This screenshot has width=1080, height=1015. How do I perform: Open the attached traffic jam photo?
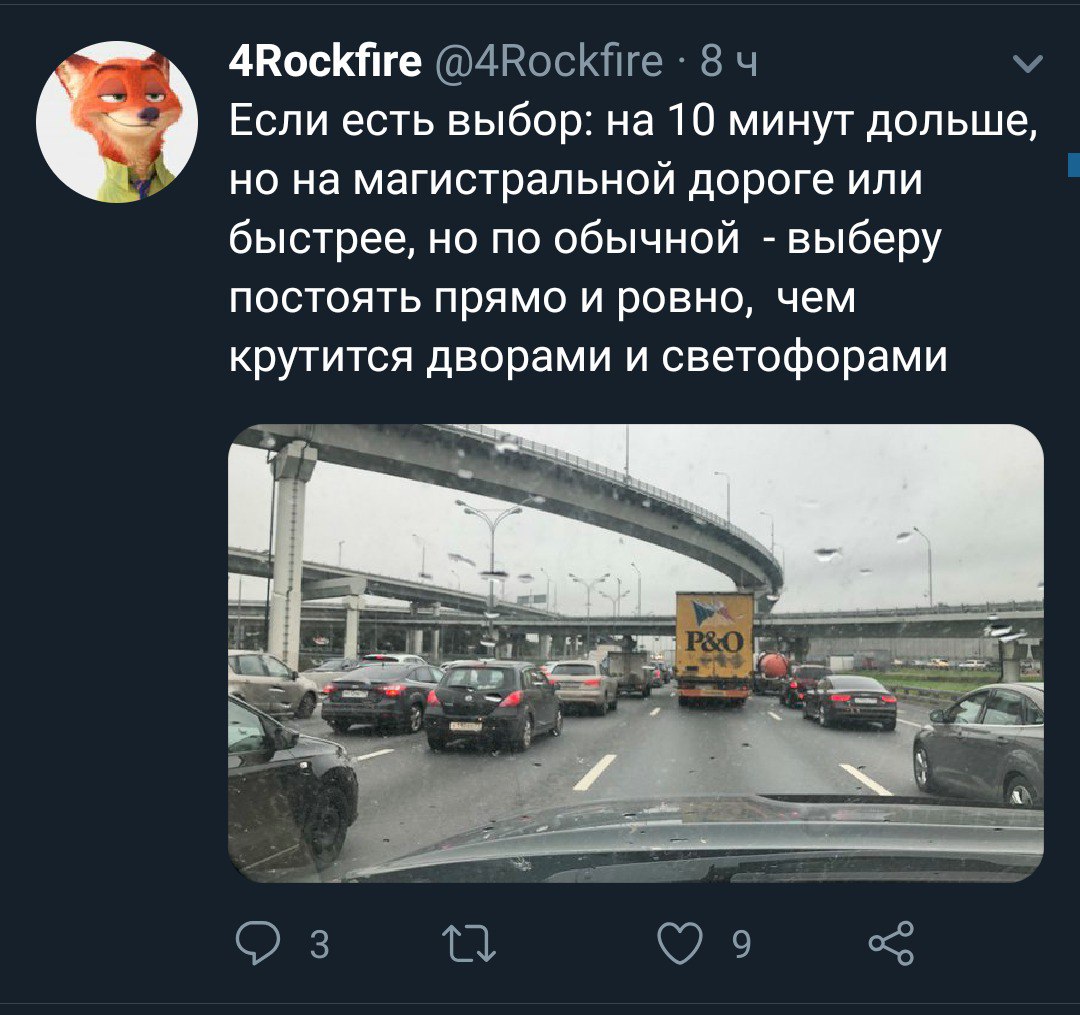pyautogui.click(x=636, y=653)
